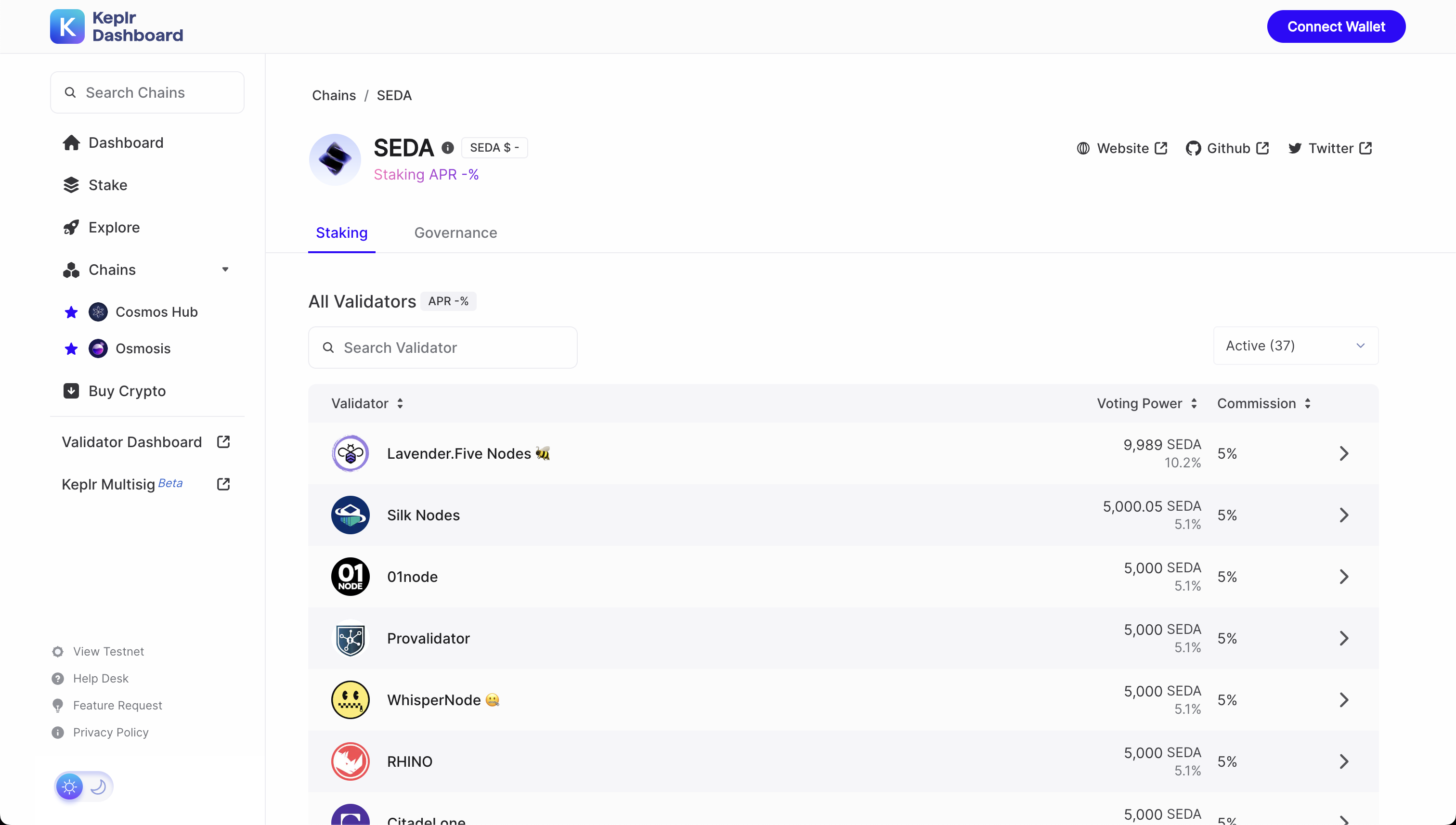Open the Silk Nodes row chevron
The width and height of the screenshot is (1456, 825).
[x=1343, y=515]
